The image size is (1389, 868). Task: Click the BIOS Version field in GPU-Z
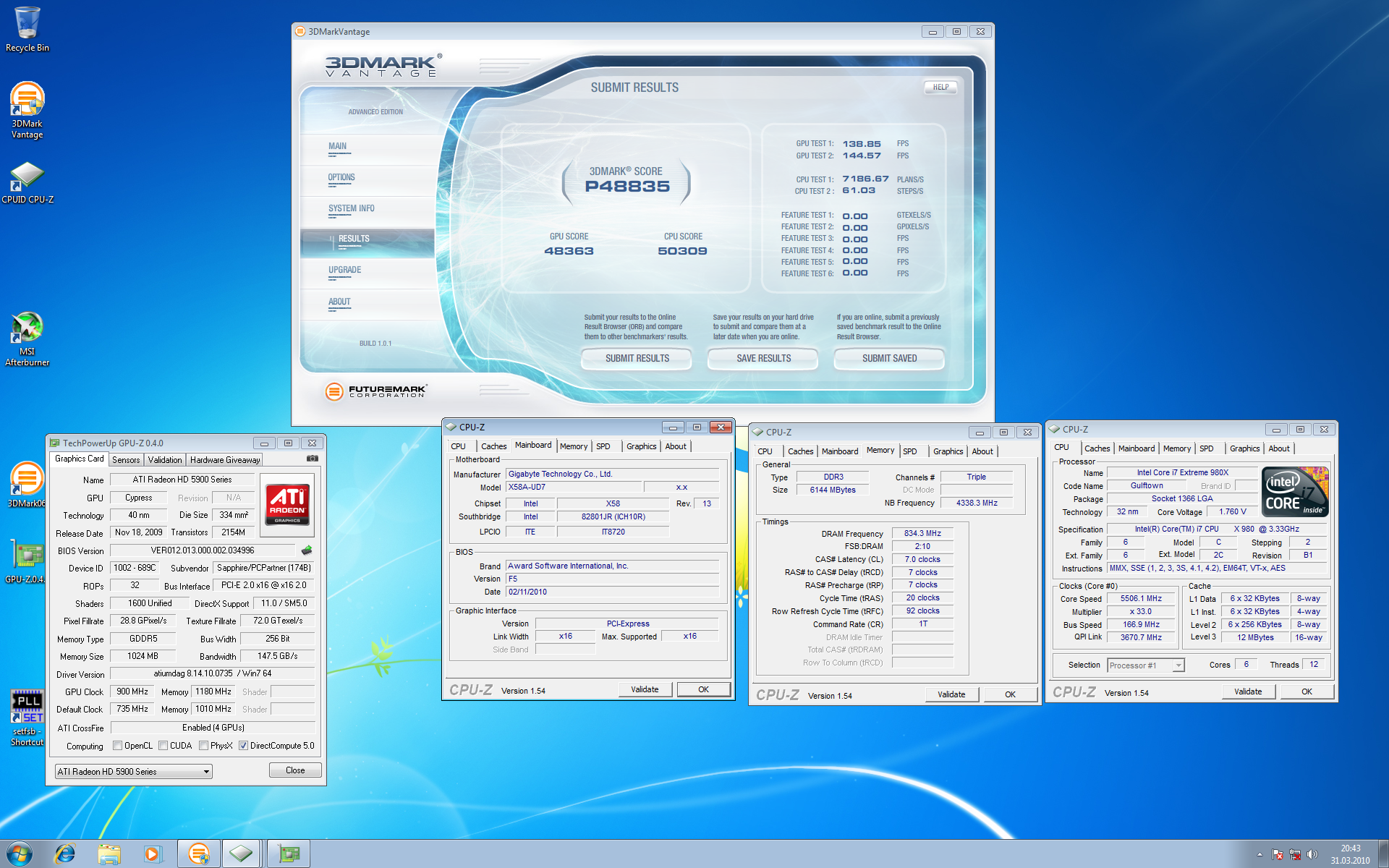click(203, 550)
